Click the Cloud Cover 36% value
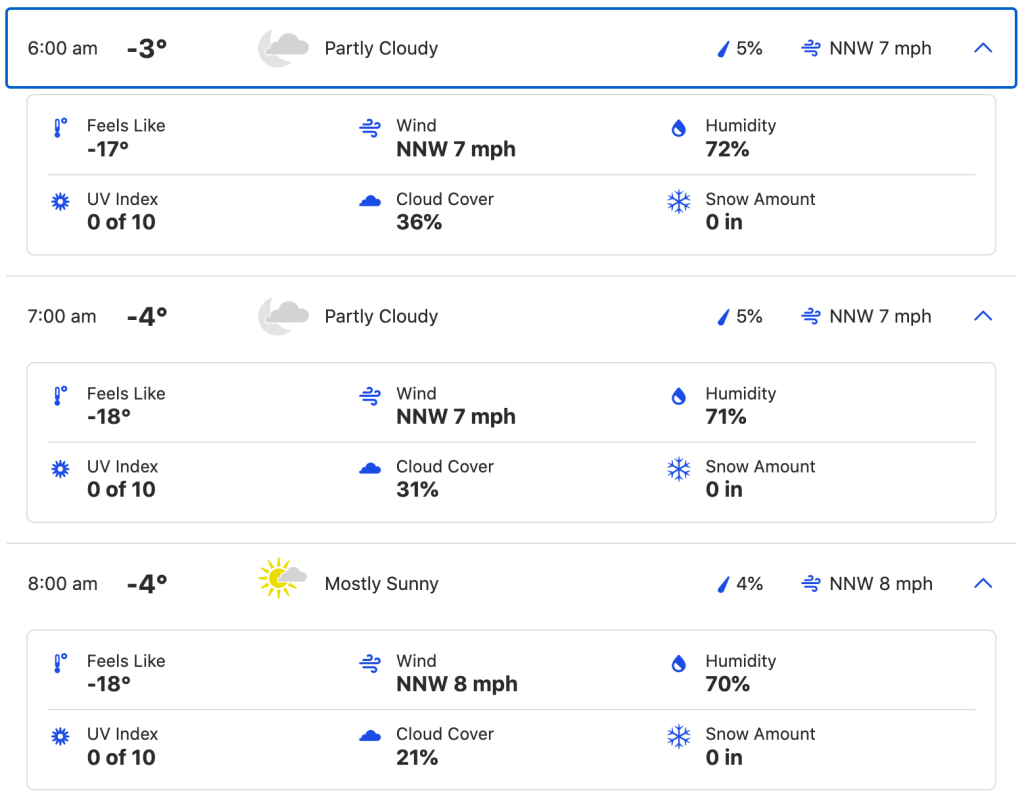The image size is (1024, 795). (419, 222)
